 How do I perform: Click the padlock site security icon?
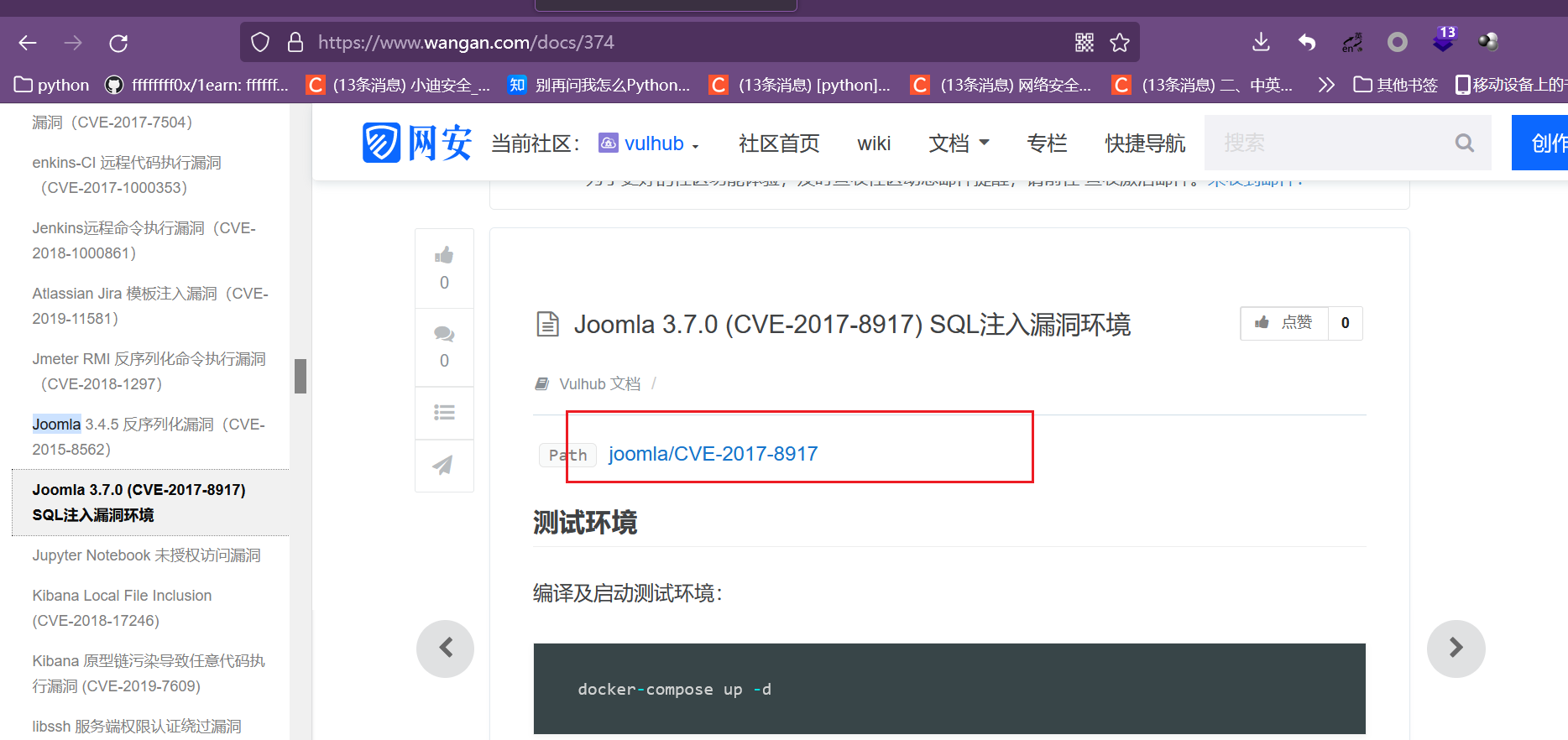pos(295,42)
